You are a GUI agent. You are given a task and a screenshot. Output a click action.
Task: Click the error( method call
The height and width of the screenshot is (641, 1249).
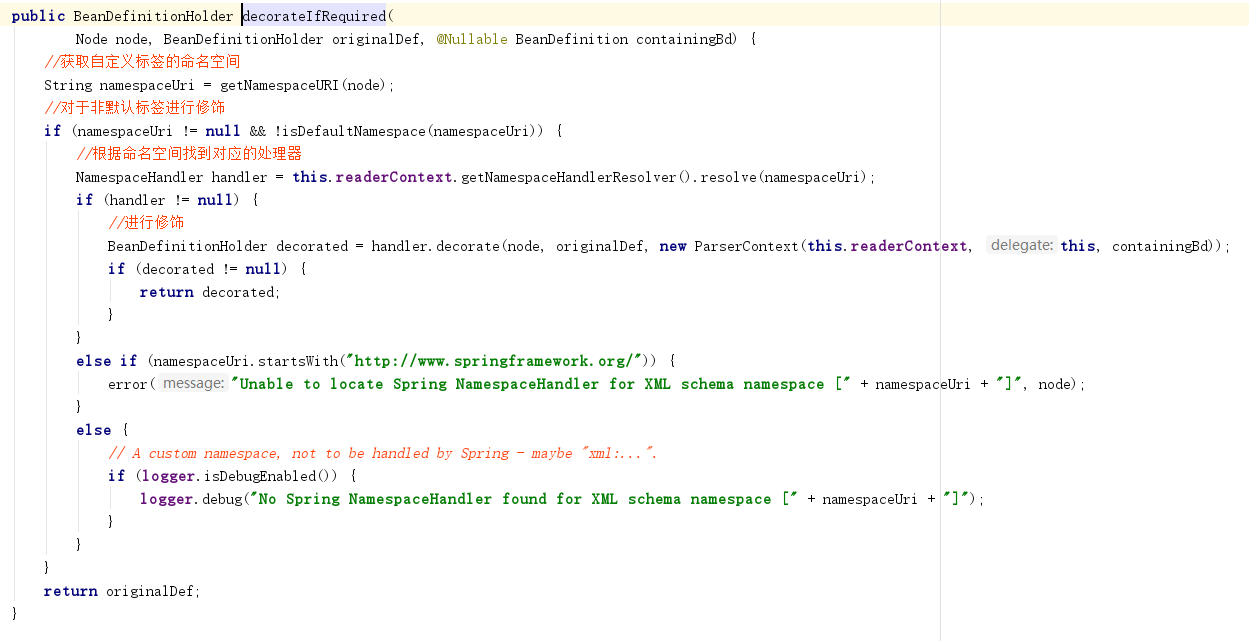coord(130,384)
